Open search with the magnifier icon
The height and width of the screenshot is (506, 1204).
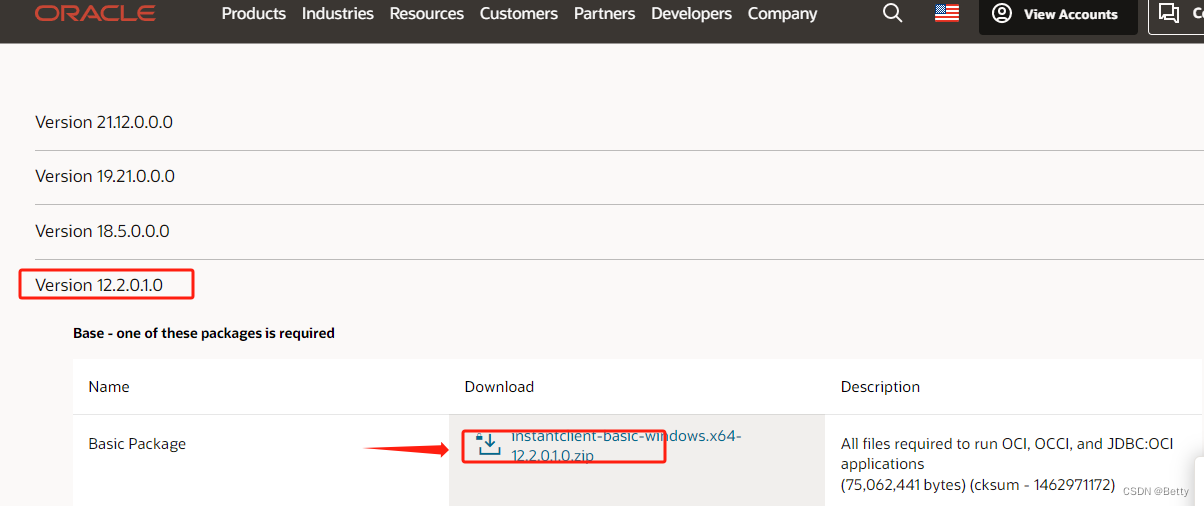pyautogui.click(x=892, y=13)
